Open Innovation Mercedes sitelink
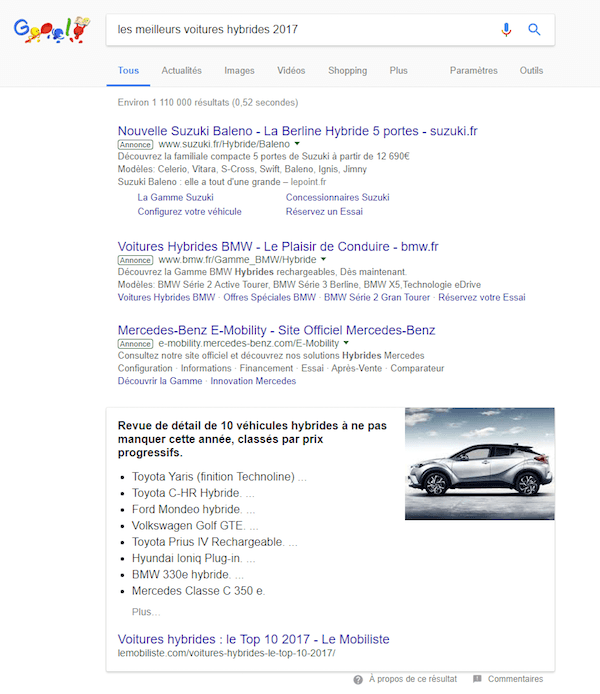The height and width of the screenshot is (694, 600). (x=253, y=381)
